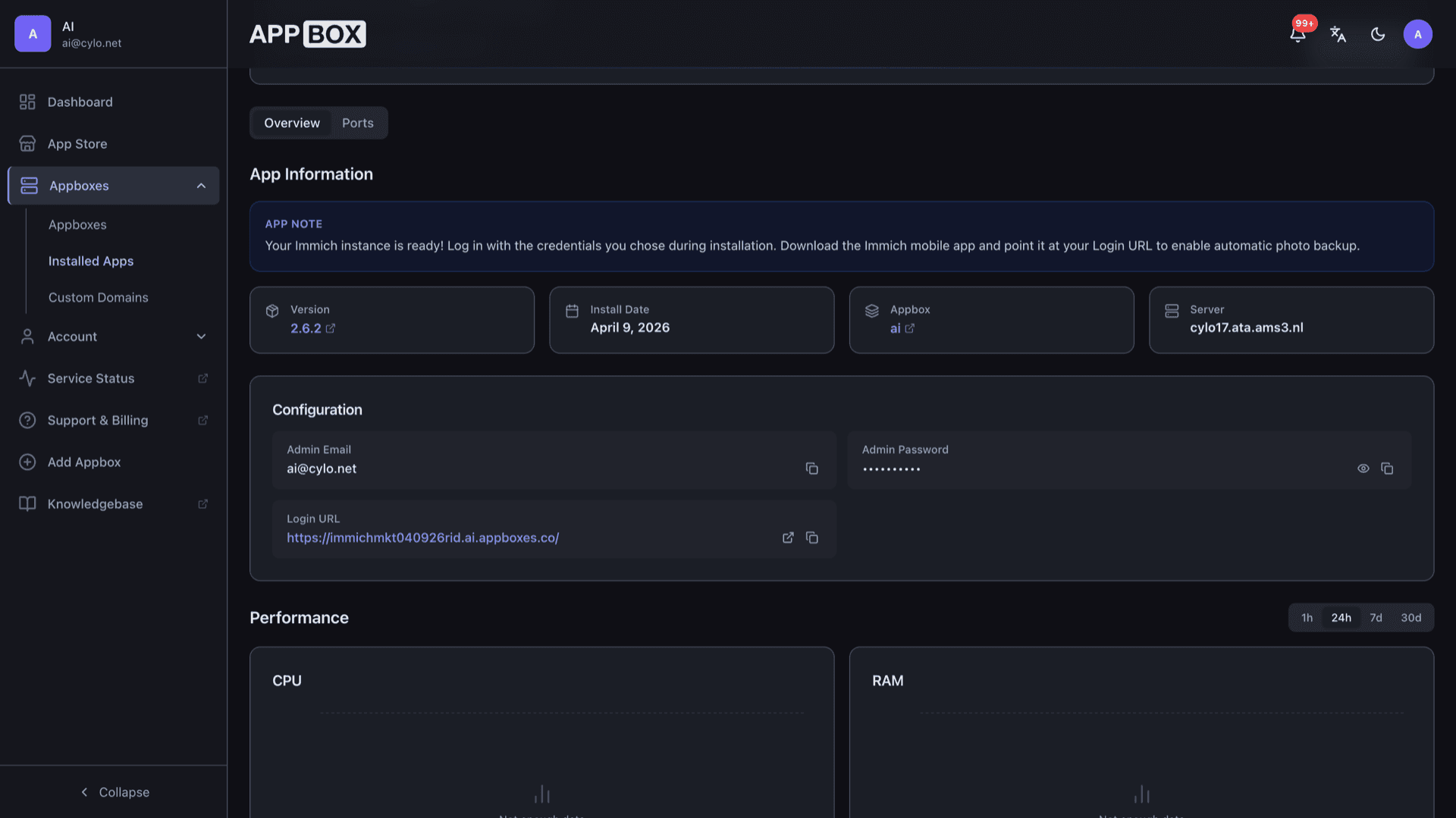The height and width of the screenshot is (818, 1456).
Task: Click the APP NOTE heading
Action: pyautogui.click(x=293, y=224)
